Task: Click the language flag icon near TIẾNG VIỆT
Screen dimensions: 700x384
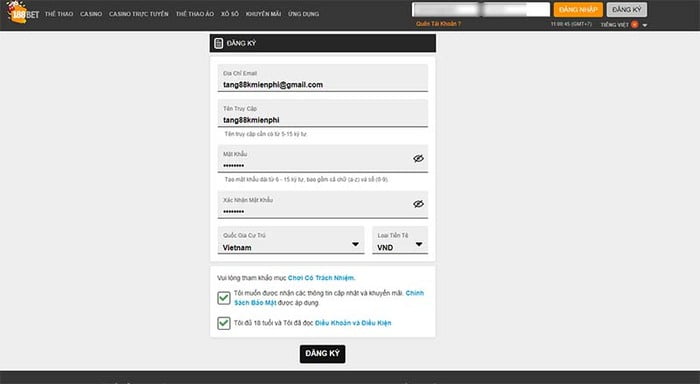Action: 634,25
